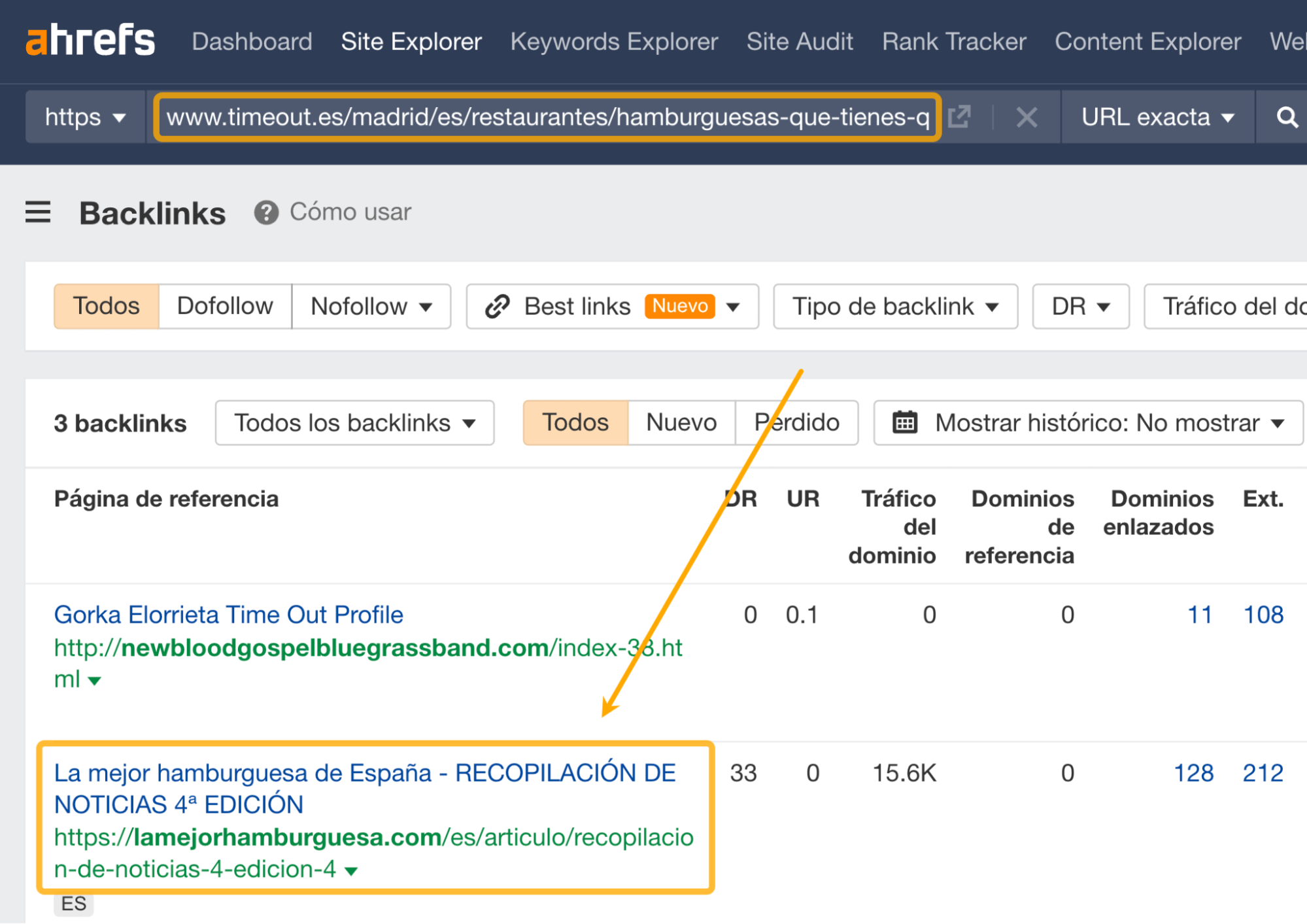Click the ahrefs logo
1307x924 pixels.
pyautogui.click(x=89, y=41)
